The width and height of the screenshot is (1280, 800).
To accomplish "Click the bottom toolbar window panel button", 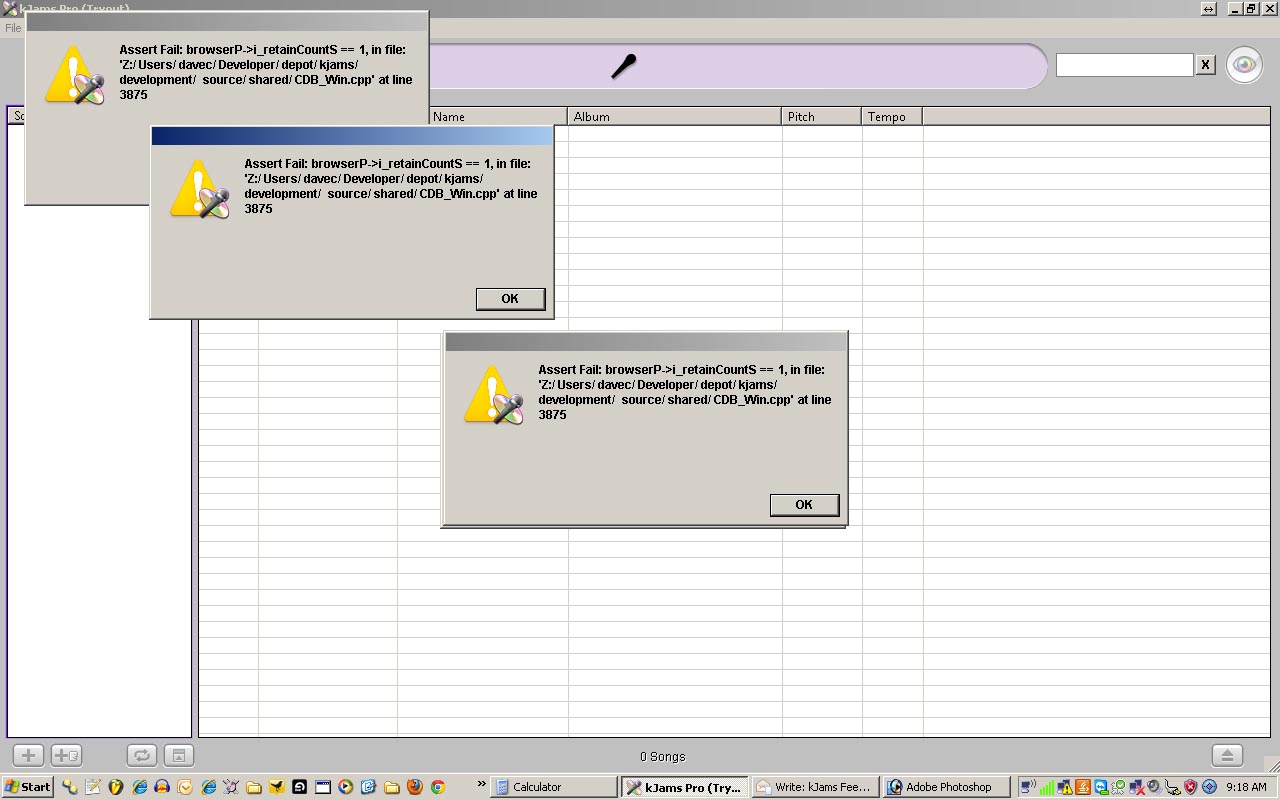I will [x=178, y=756].
